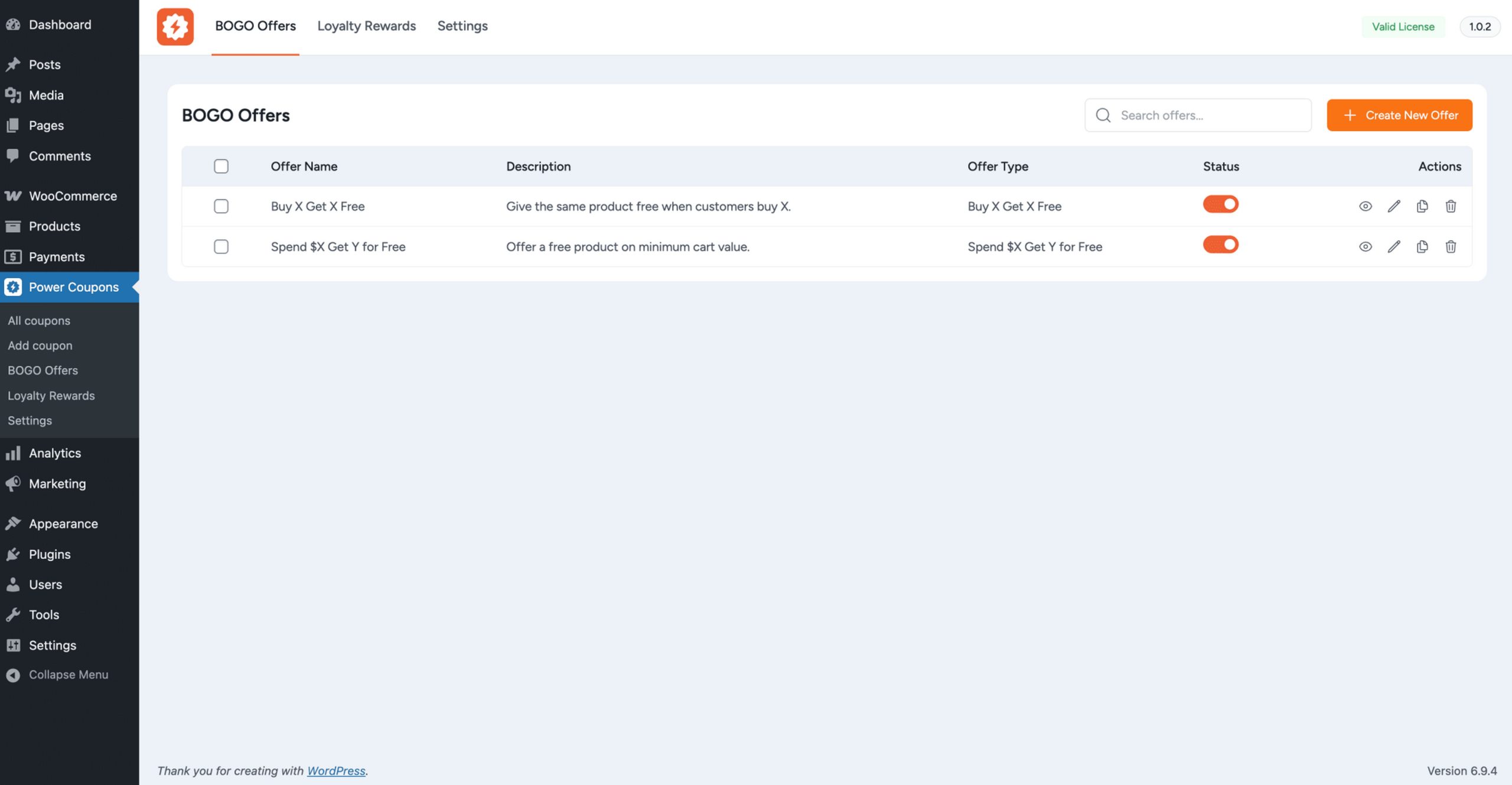The height and width of the screenshot is (785, 1512).
Task: Click Buy X Get X Free offer name
Action: 318,206
